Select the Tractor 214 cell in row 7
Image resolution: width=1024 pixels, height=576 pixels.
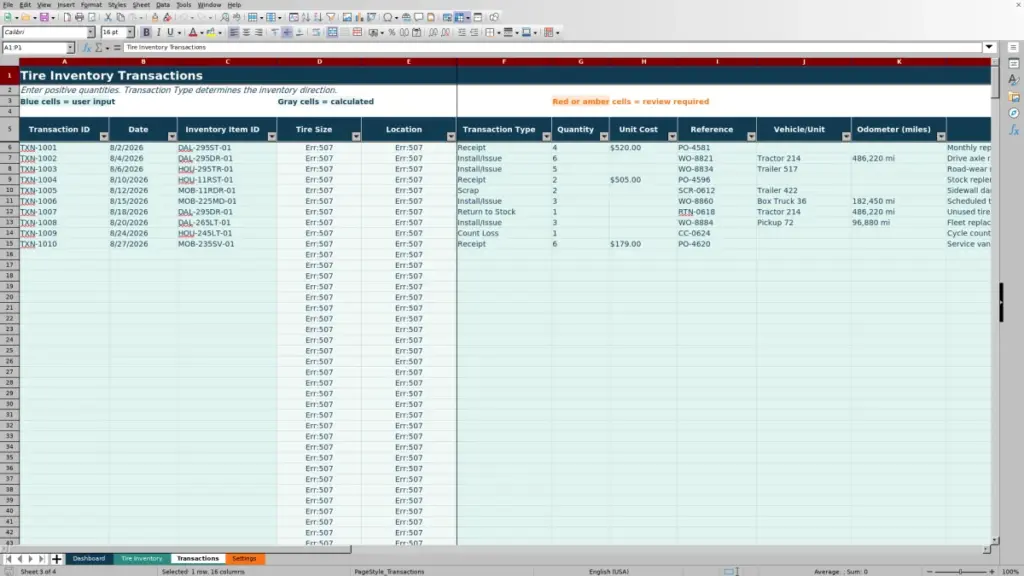[803, 159]
